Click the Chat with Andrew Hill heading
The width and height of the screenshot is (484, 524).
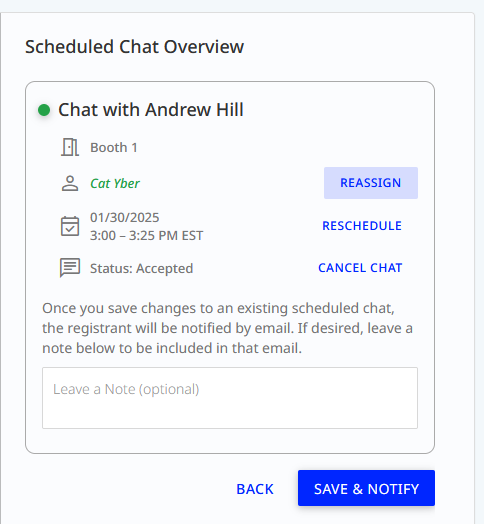[151, 110]
